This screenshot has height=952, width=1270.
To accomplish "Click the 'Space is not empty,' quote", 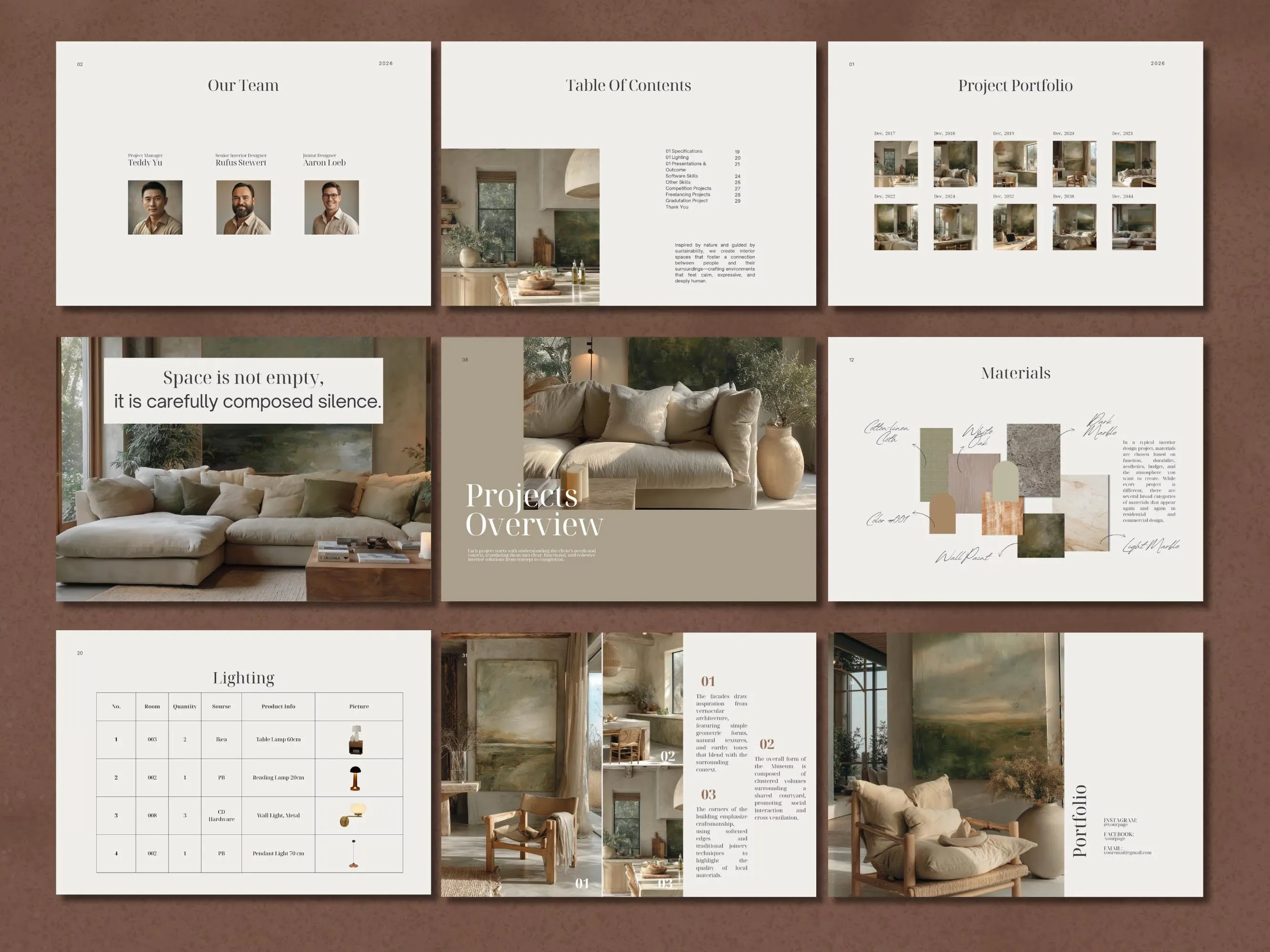I will pos(243,377).
